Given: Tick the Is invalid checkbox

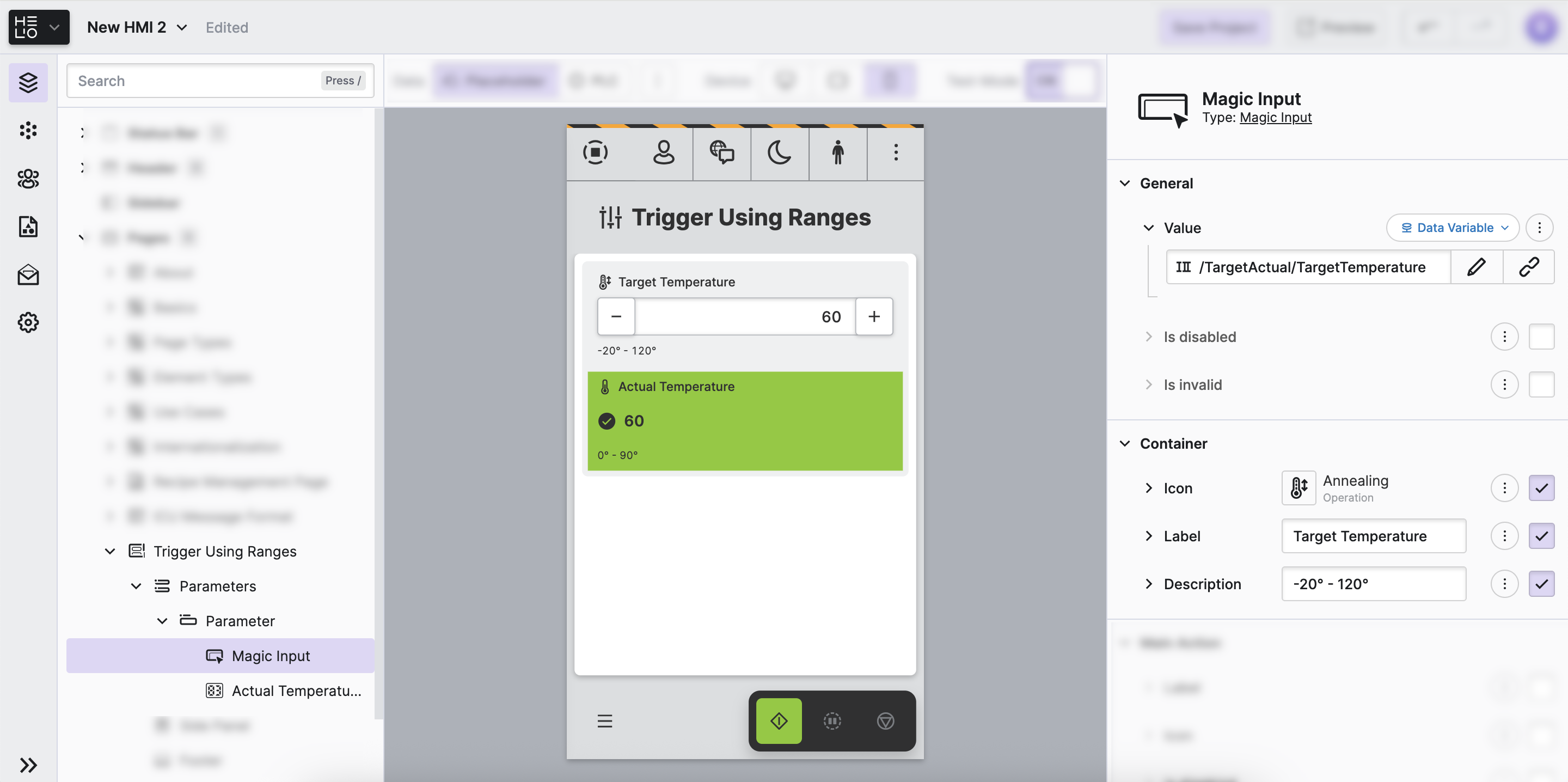Looking at the screenshot, I should click(1541, 385).
